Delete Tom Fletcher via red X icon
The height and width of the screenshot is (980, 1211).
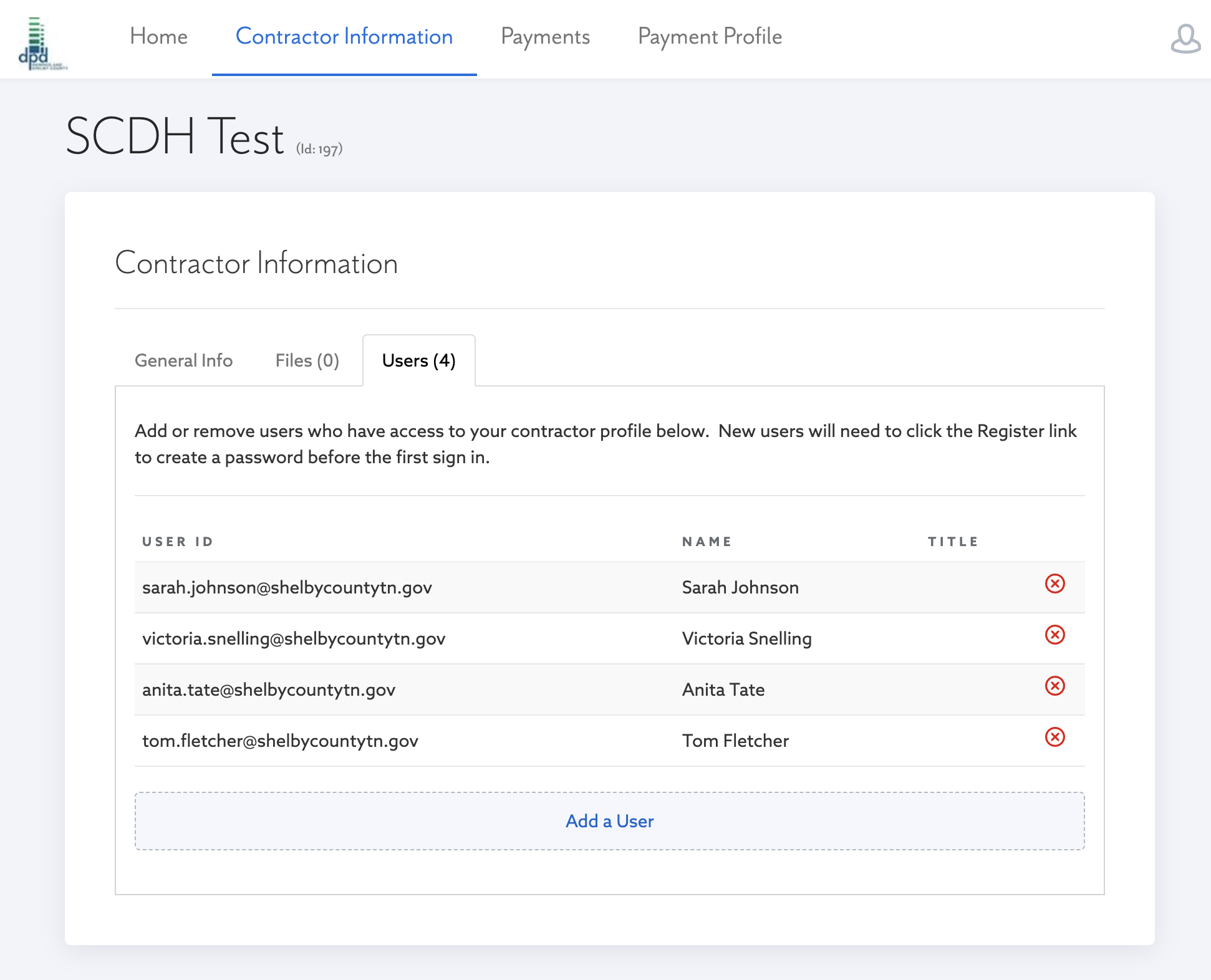coord(1054,737)
